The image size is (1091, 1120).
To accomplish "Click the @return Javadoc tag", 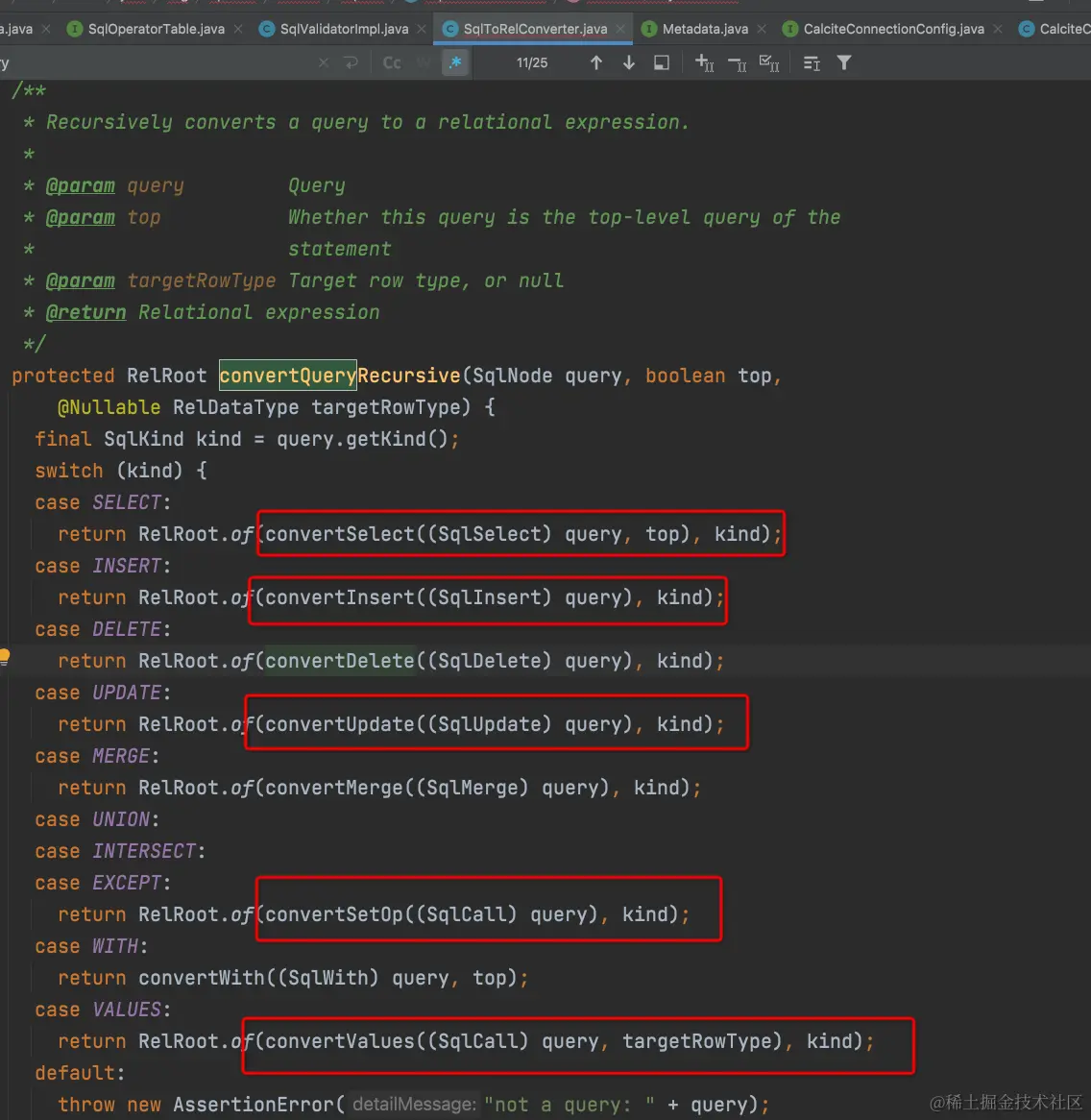I will tap(85, 312).
